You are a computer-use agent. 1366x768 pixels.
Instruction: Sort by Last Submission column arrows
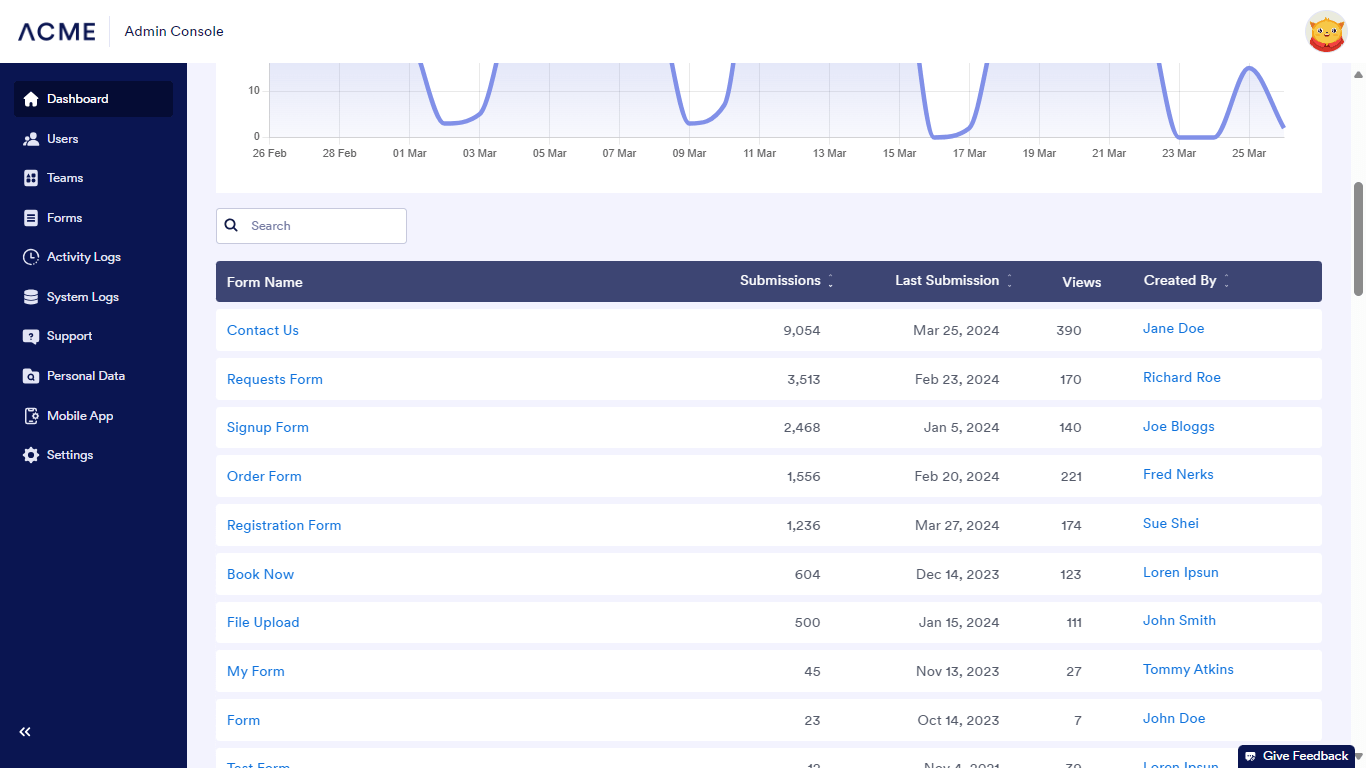click(x=1009, y=281)
